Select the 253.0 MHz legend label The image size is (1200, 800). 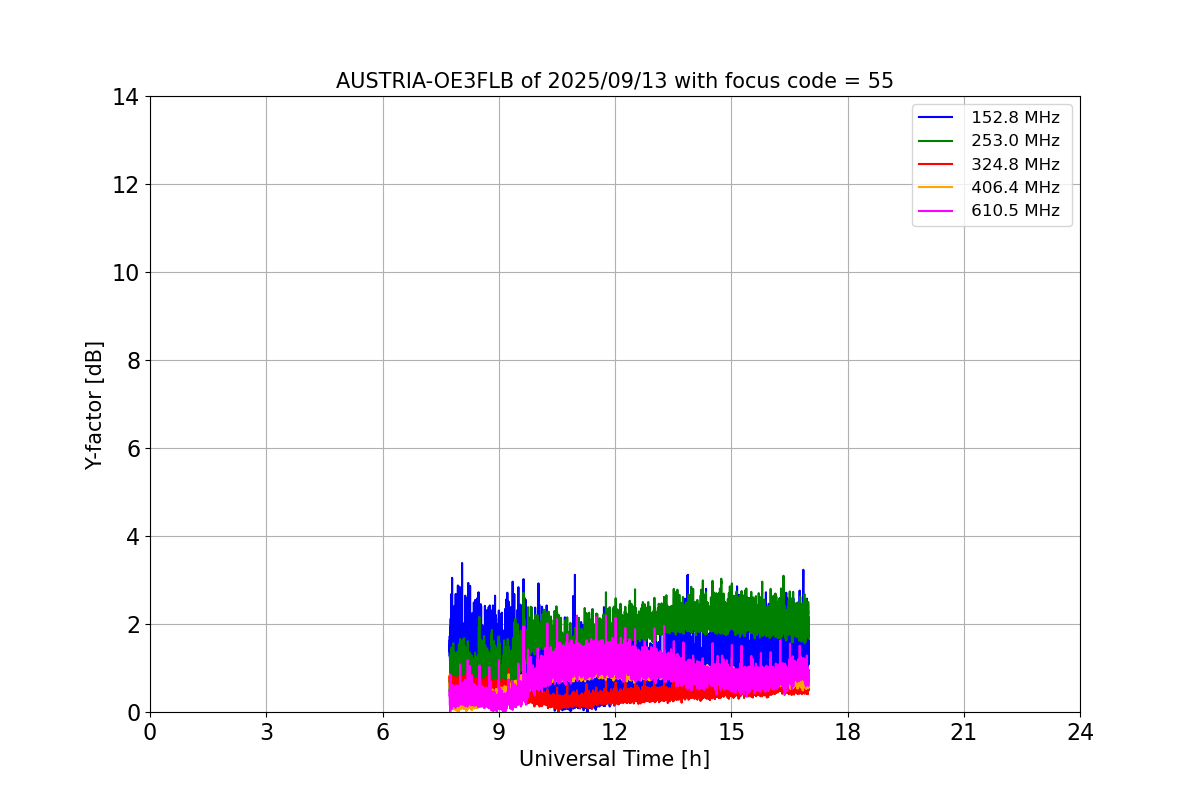(x=1015, y=141)
